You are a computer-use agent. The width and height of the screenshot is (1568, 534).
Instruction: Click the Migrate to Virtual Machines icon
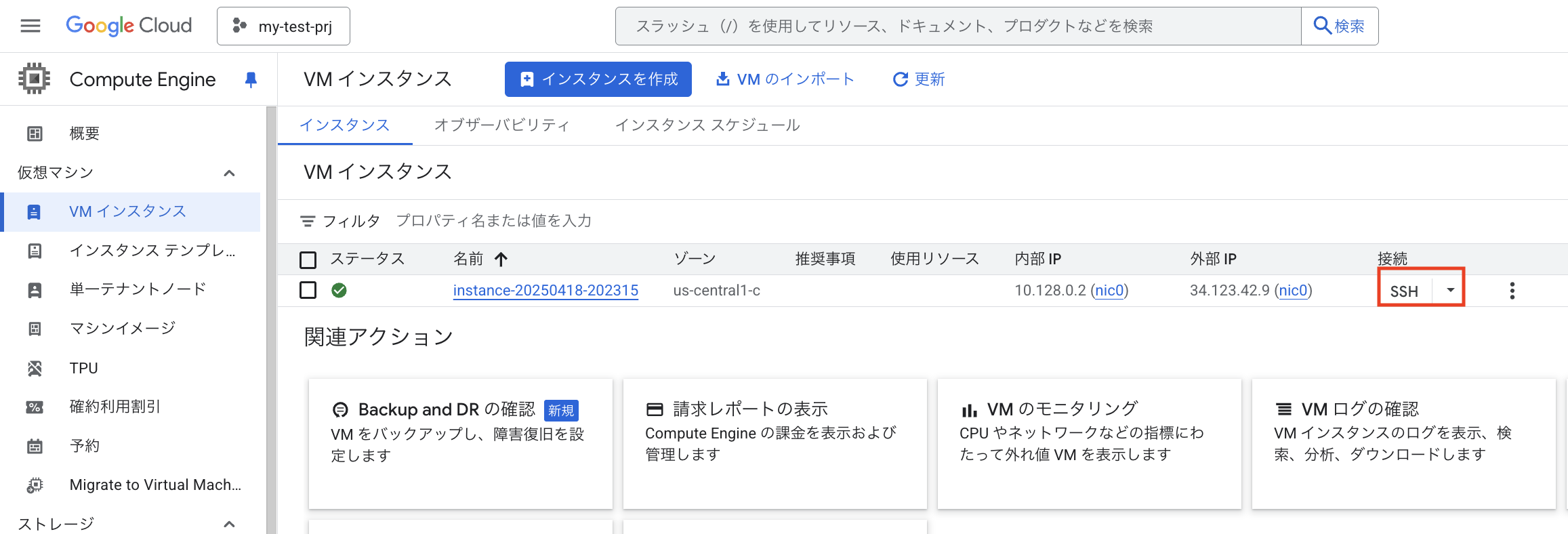35,485
